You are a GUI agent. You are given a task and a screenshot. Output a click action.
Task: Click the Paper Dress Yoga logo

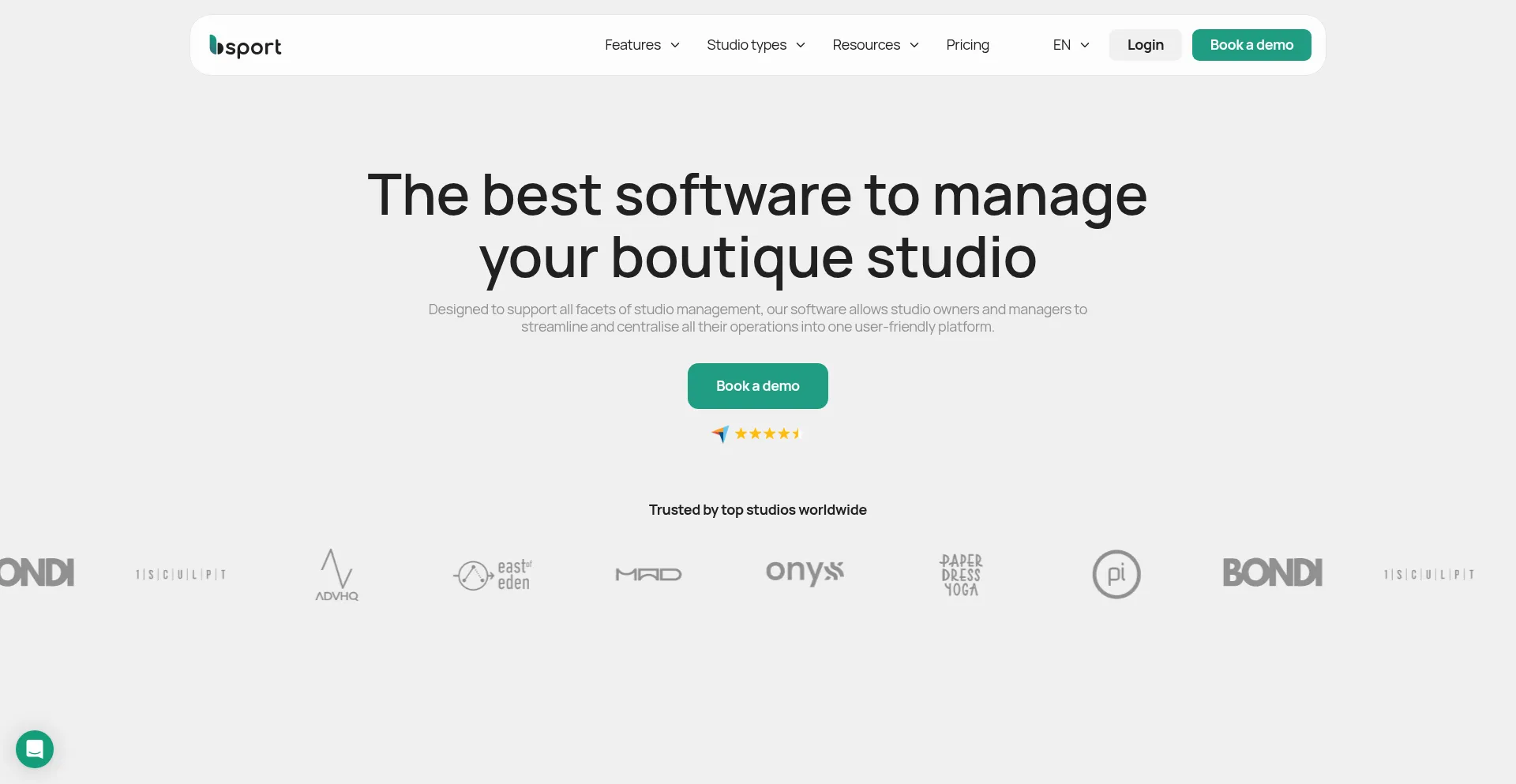(960, 575)
